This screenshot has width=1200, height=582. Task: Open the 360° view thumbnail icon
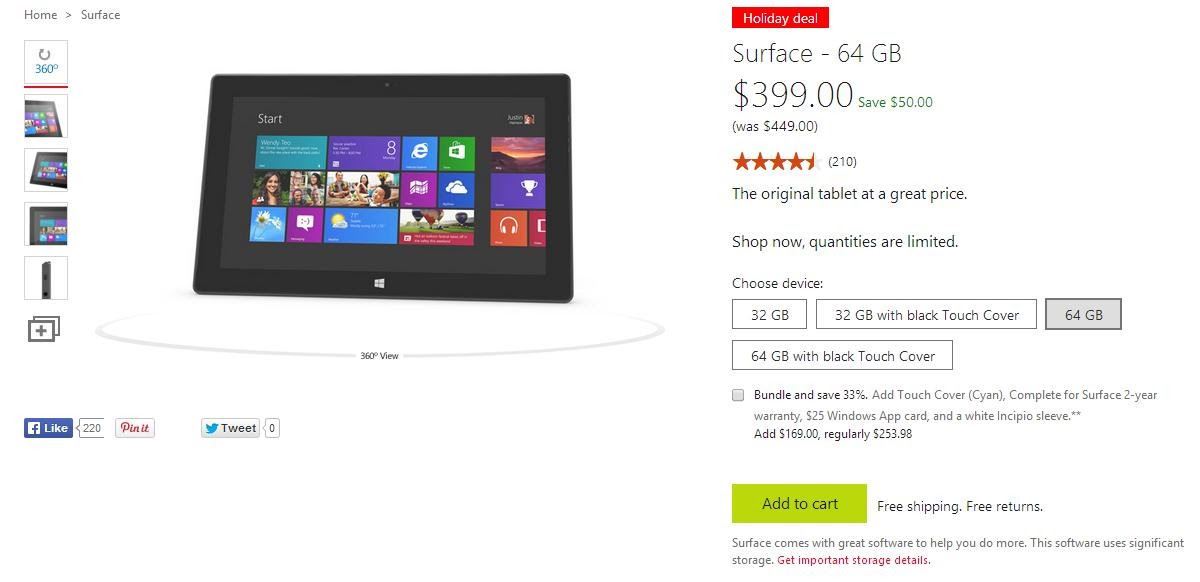tap(46, 62)
